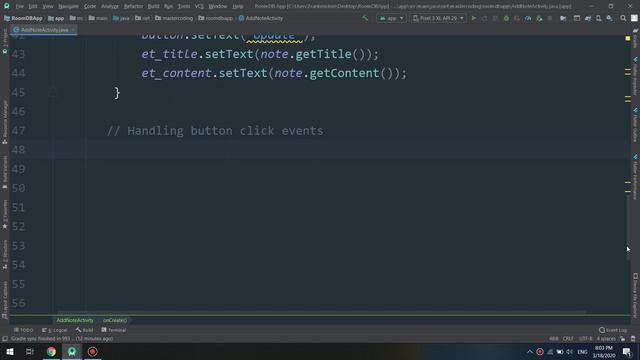Click Android Studio icon in taskbar
This screenshot has height=360, width=640.
point(72,351)
